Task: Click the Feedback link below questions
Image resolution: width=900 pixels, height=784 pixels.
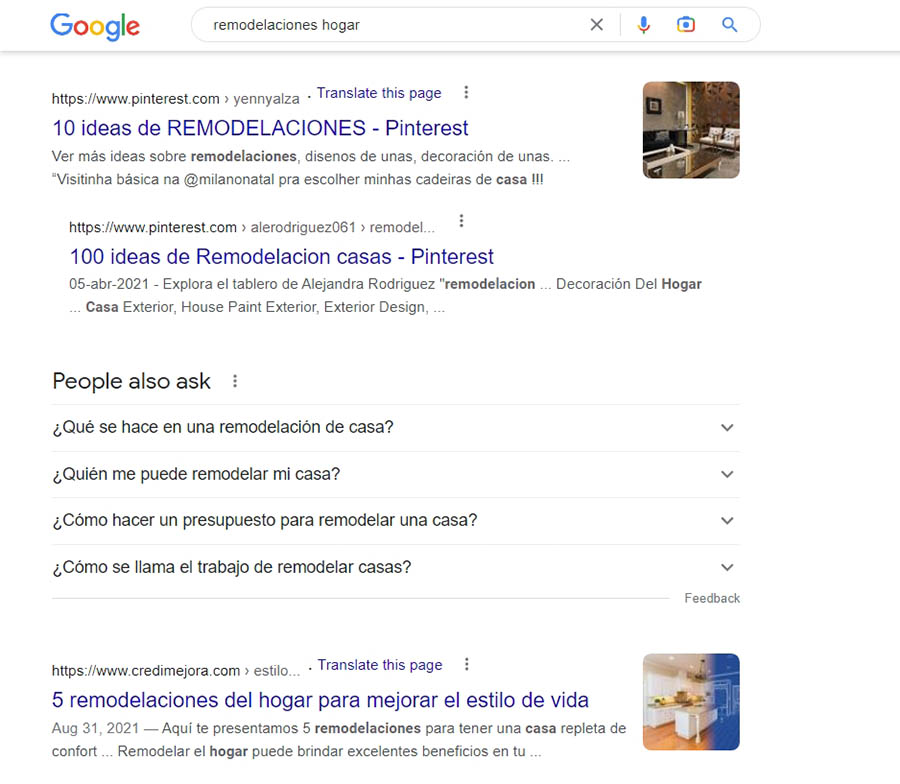Action: coord(712,598)
